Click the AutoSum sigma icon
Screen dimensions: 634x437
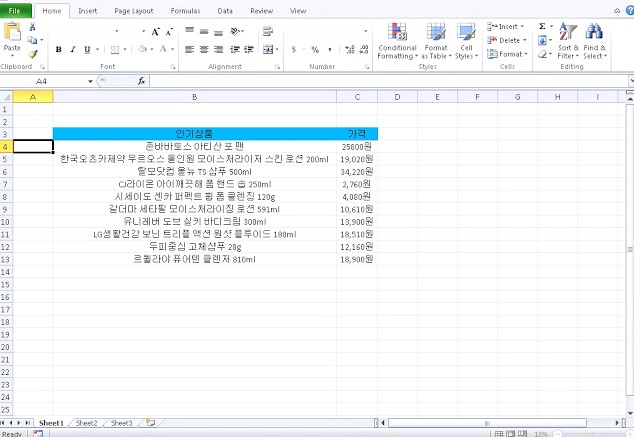[x=543, y=26]
